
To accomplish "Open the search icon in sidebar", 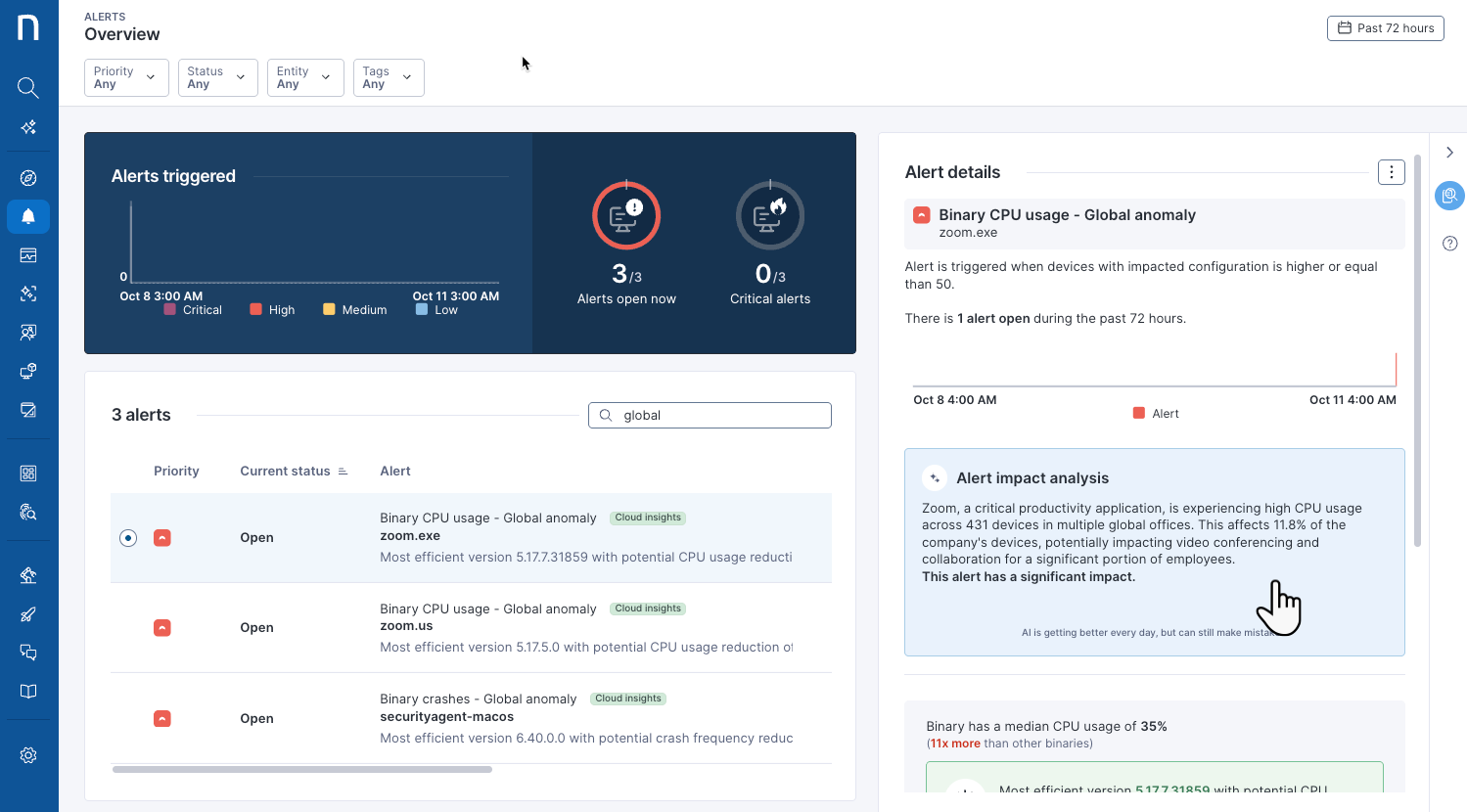I will 28,88.
